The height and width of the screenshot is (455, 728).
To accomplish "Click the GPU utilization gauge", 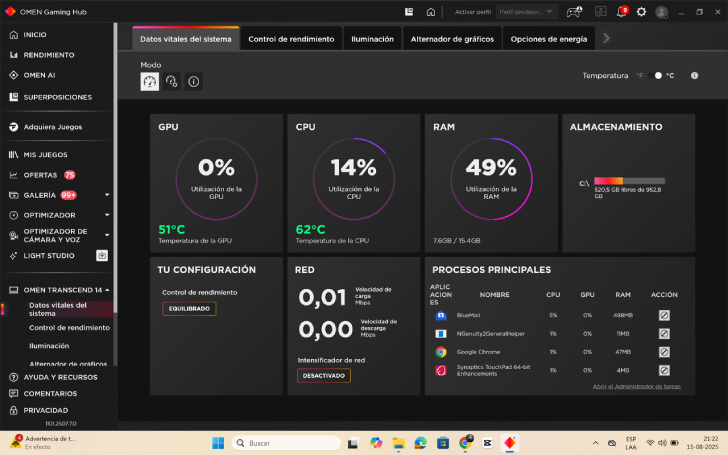I will (216, 179).
